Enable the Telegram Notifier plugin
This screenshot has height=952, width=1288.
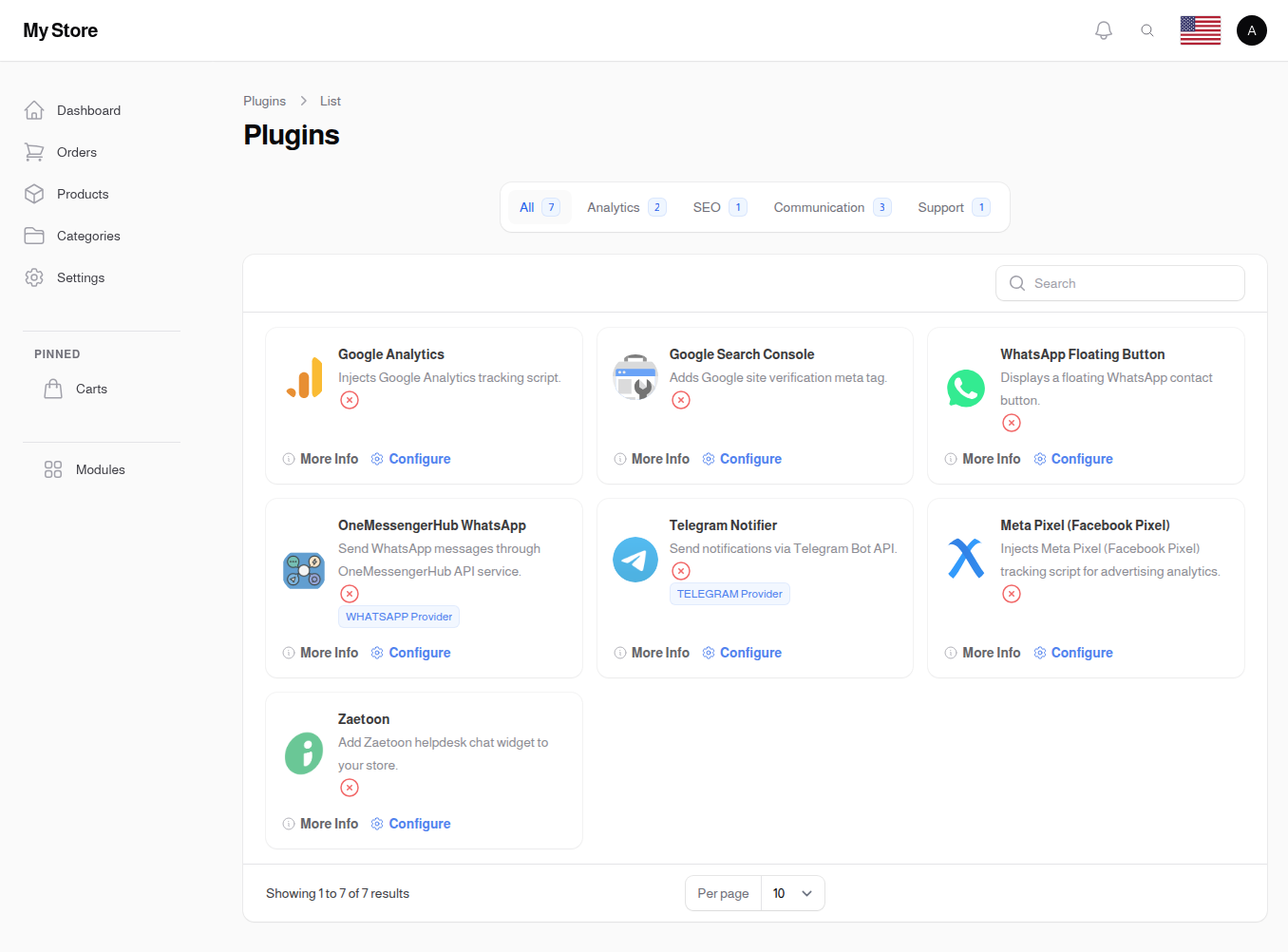pos(680,570)
